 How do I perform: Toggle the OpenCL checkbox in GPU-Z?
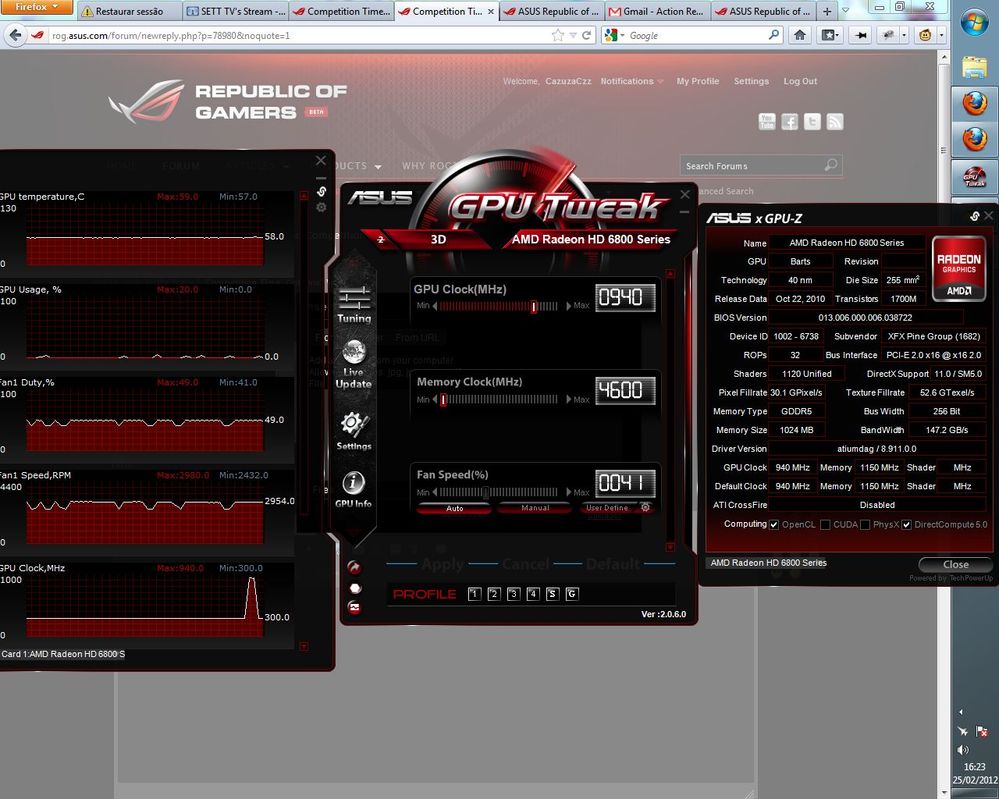pos(774,524)
